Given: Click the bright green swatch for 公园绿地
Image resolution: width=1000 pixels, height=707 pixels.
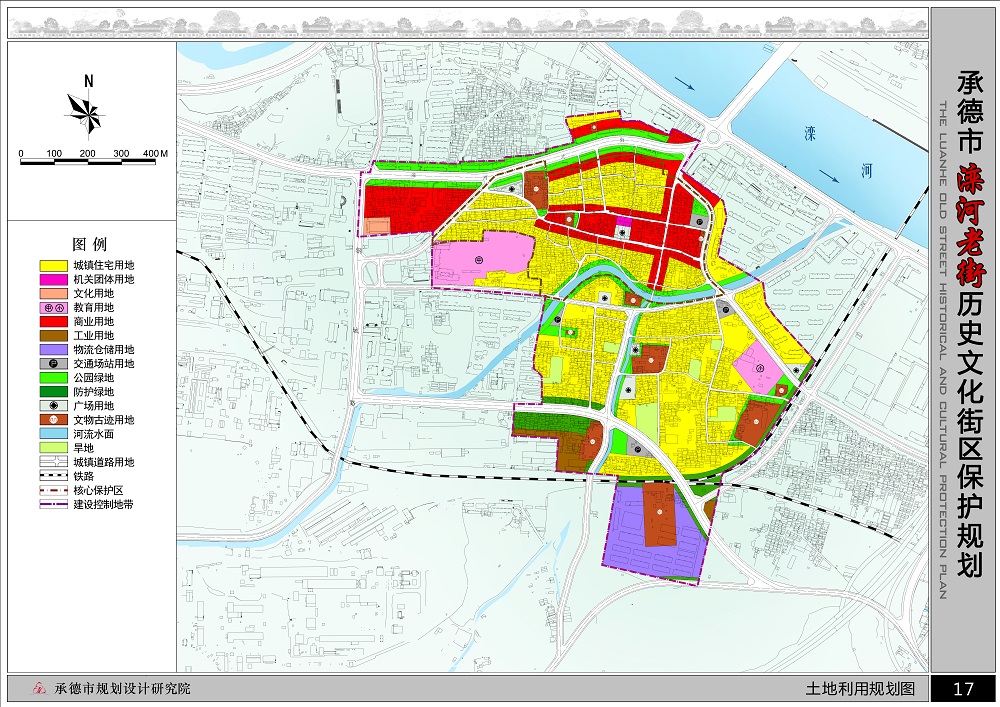Looking at the screenshot, I should (54, 377).
